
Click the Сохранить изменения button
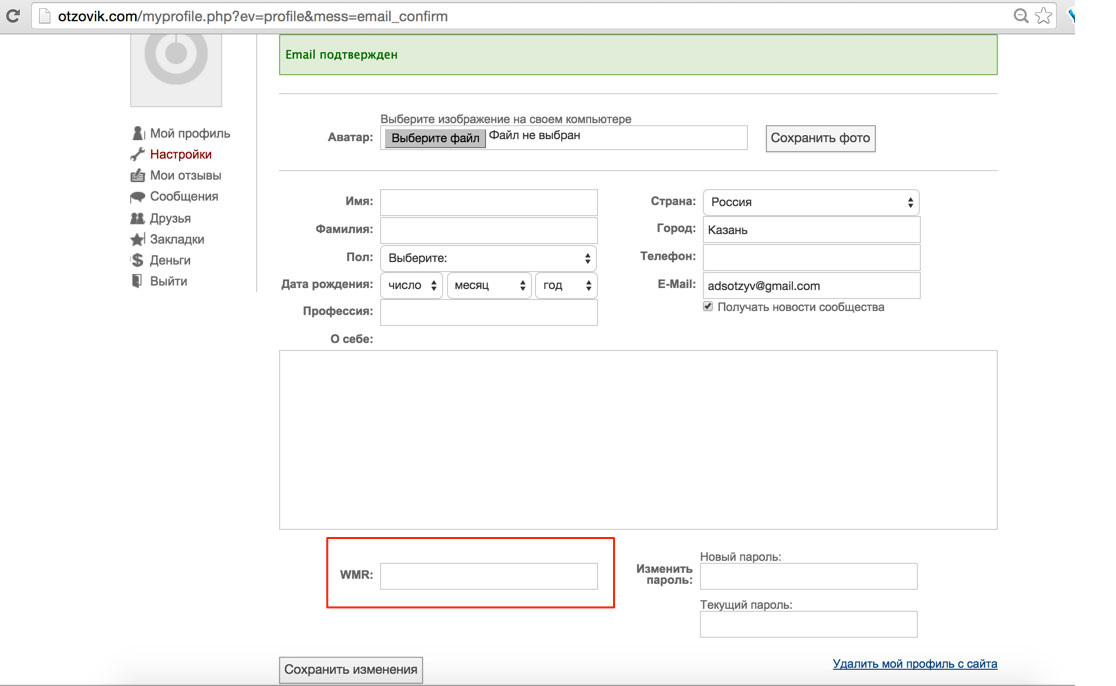click(x=351, y=670)
